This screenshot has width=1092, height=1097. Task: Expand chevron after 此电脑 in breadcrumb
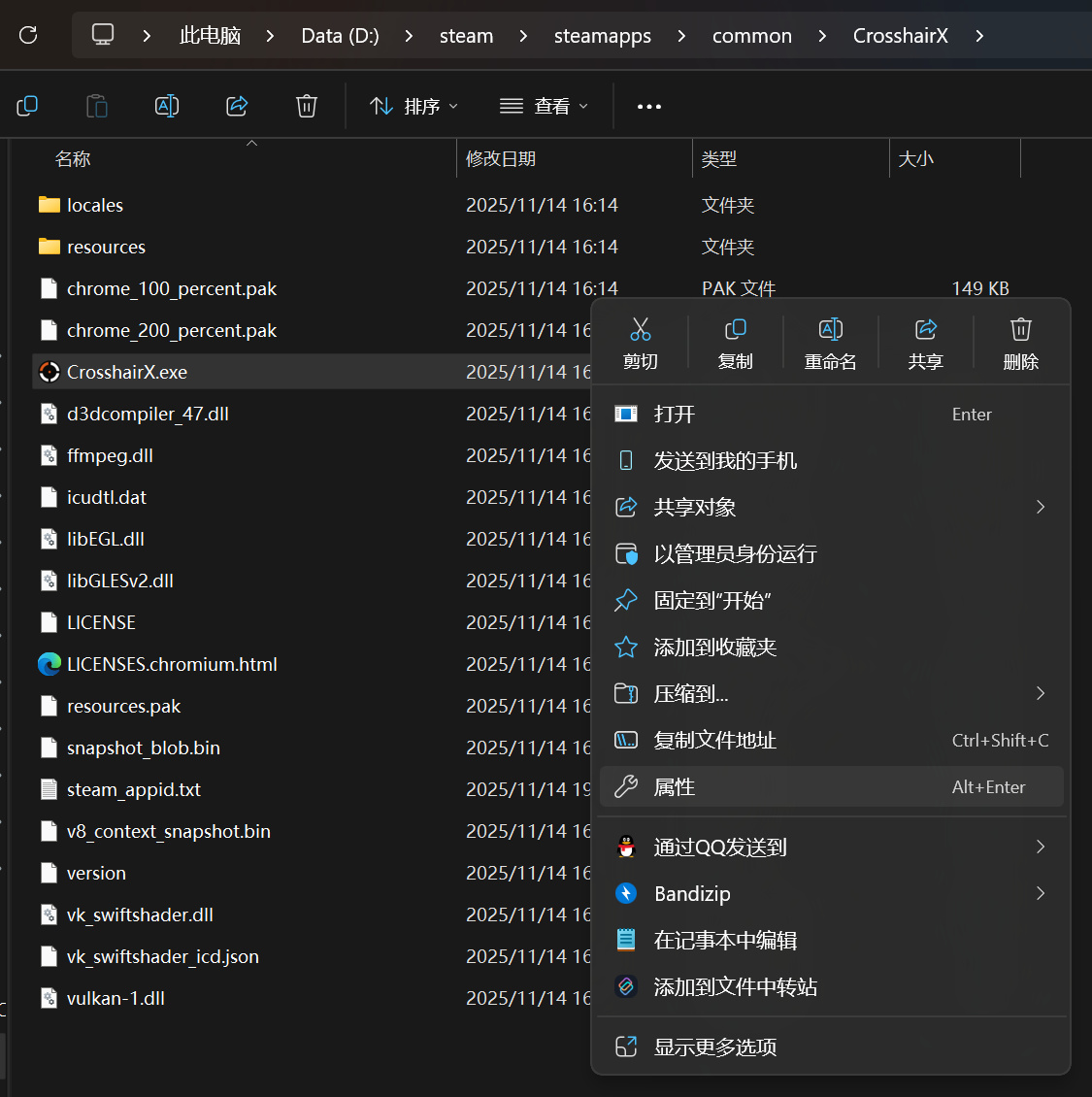click(270, 36)
